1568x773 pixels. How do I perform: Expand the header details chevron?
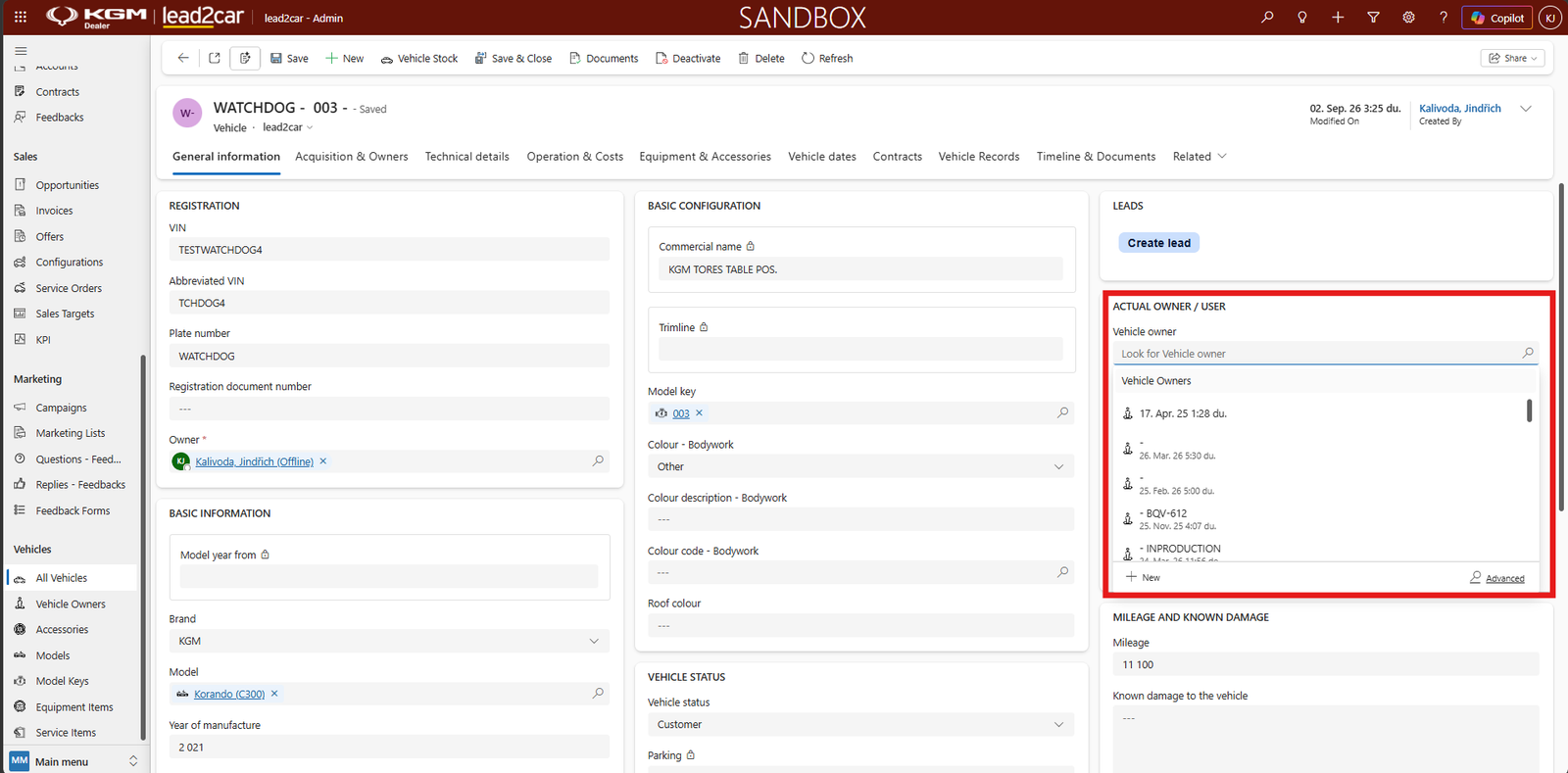[x=1526, y=109]
